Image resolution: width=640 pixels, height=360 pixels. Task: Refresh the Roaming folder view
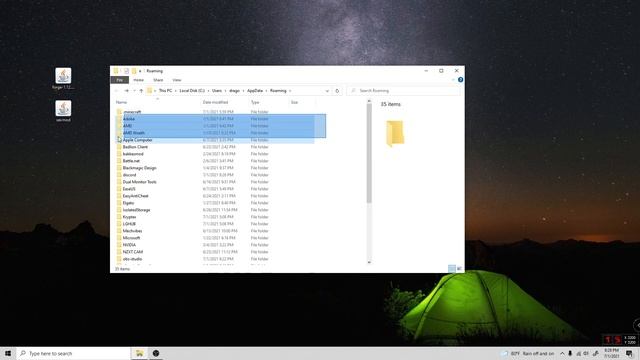(x=337, y=91)
